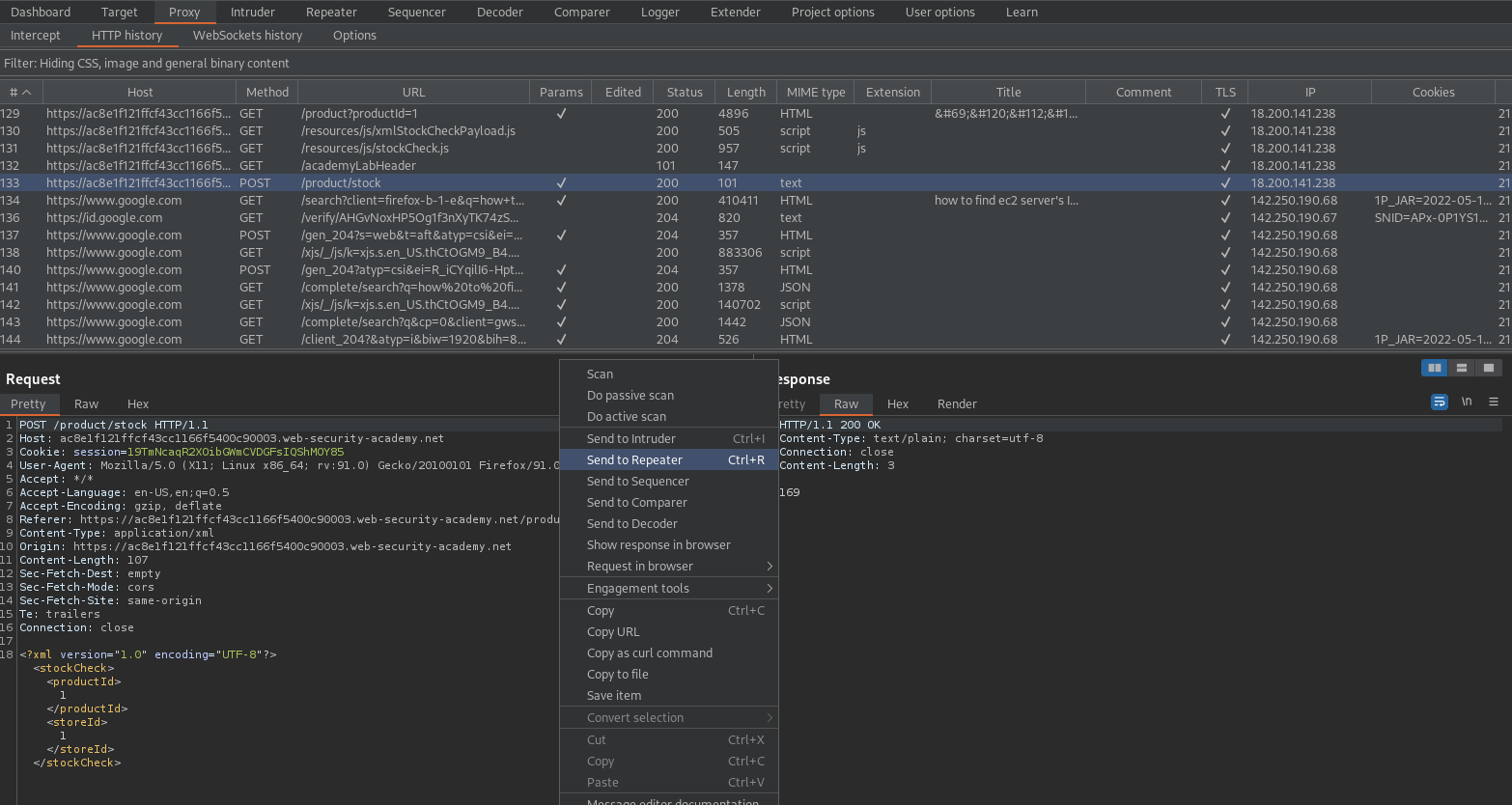Select row 130 xmlStockCheckPayload.js

[x=756, y=131]
